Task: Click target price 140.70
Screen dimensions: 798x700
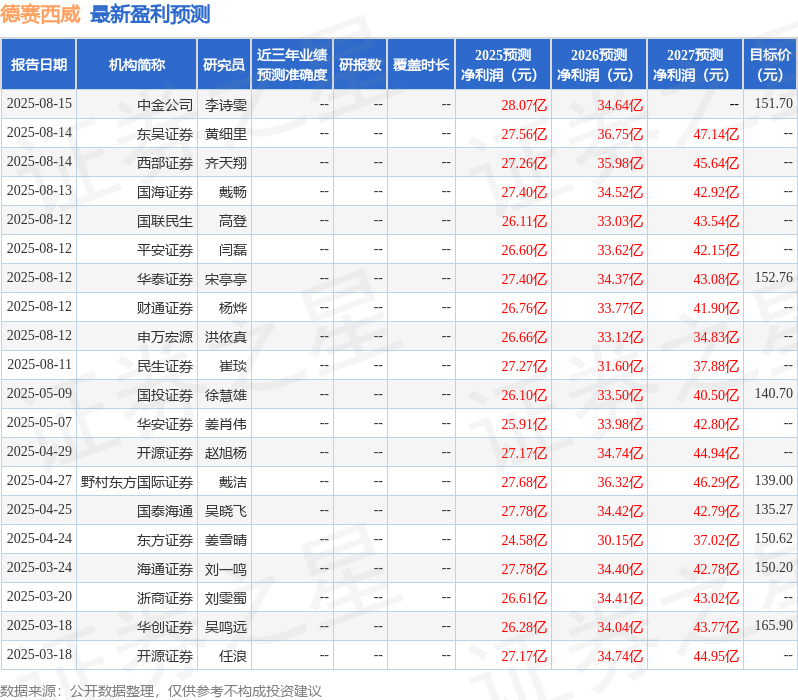Action: [774, 394]
